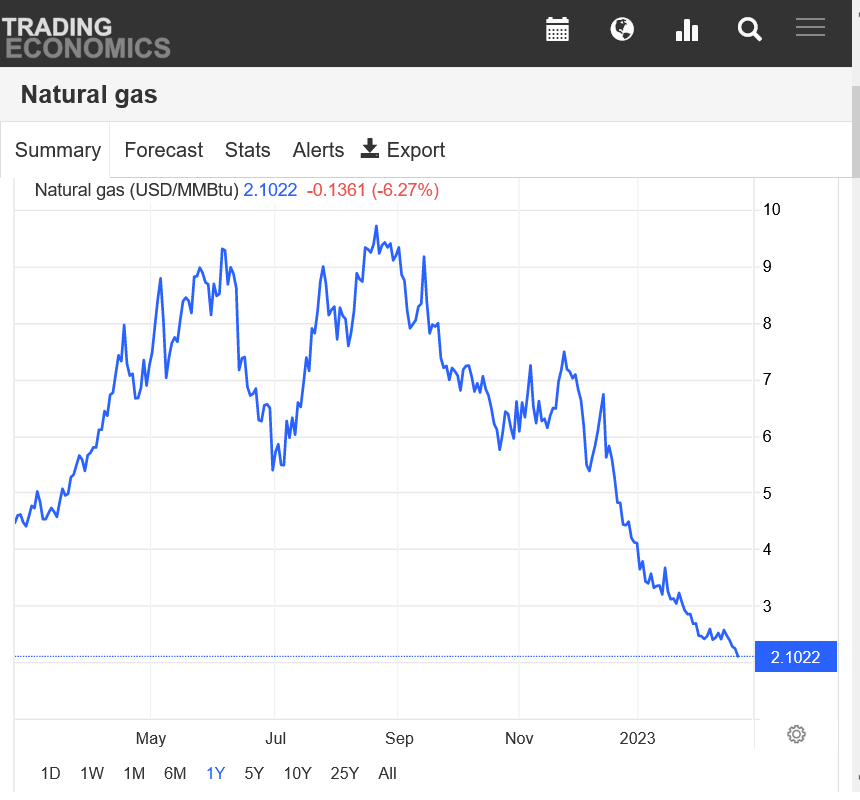
Task: Open the calendar icon in header
Action: pyautogui.click(x=557, y=30)
